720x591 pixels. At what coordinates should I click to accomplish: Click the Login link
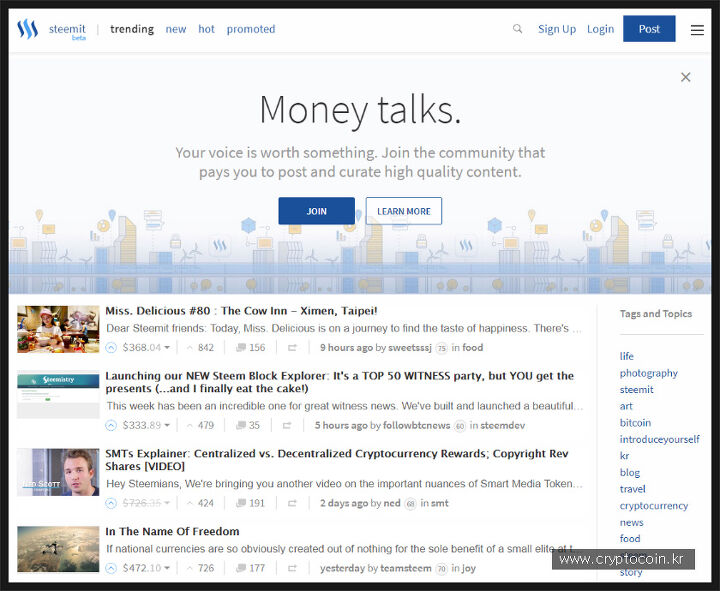(600, 29)
